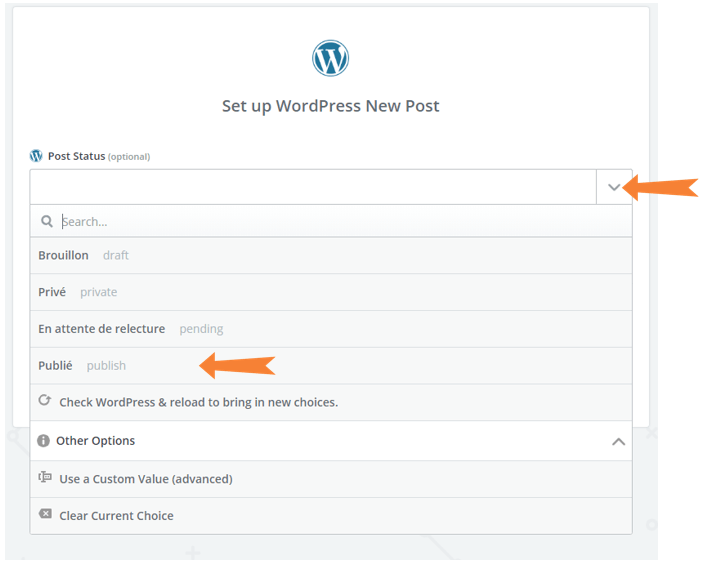Screen dimensions: 701x566
Task: Click the magnifier icon in search box
Action: [46, 221]
